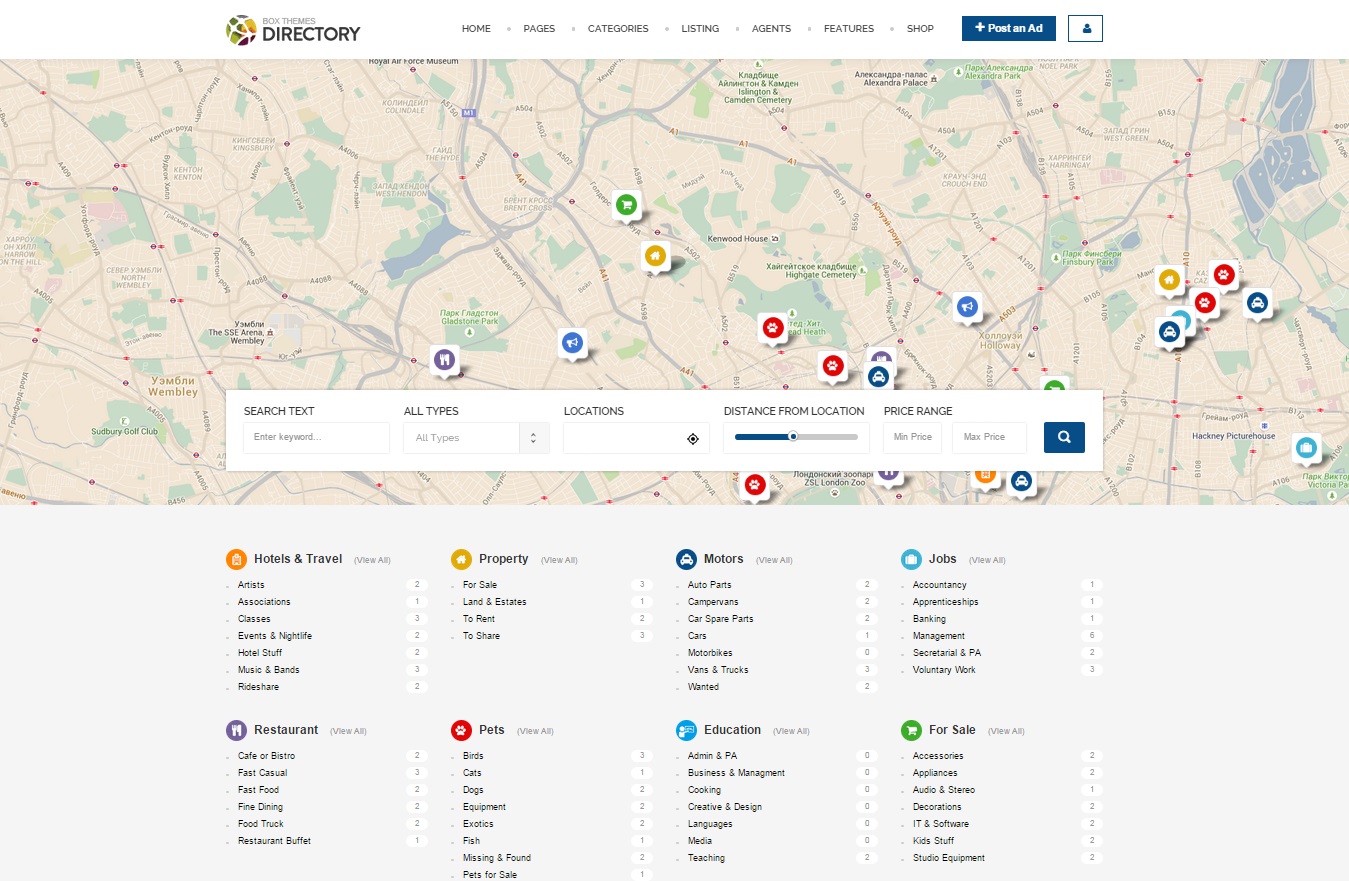This screenshot has height=881, width=1349.
Task: Click the Box Themes Directory logo
Action: [x=293, y=30]
